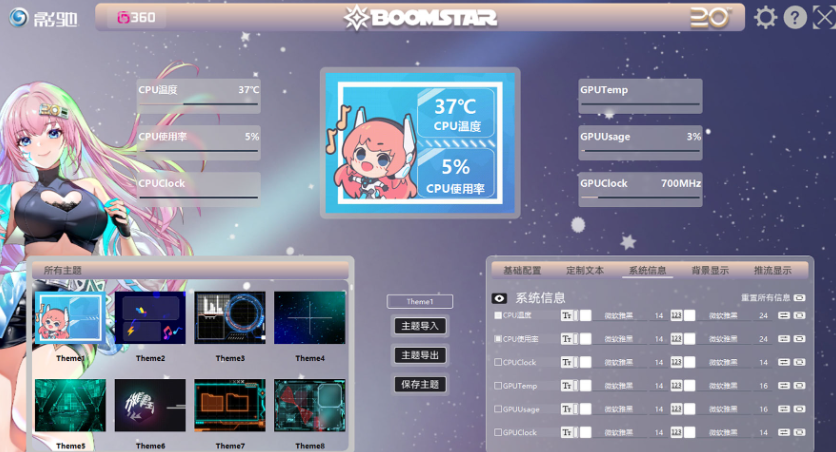This screenshot has height=452, width=836.
Task: Click the value color swatch in CPU使用率 row
Action: (x=689, y=339)
